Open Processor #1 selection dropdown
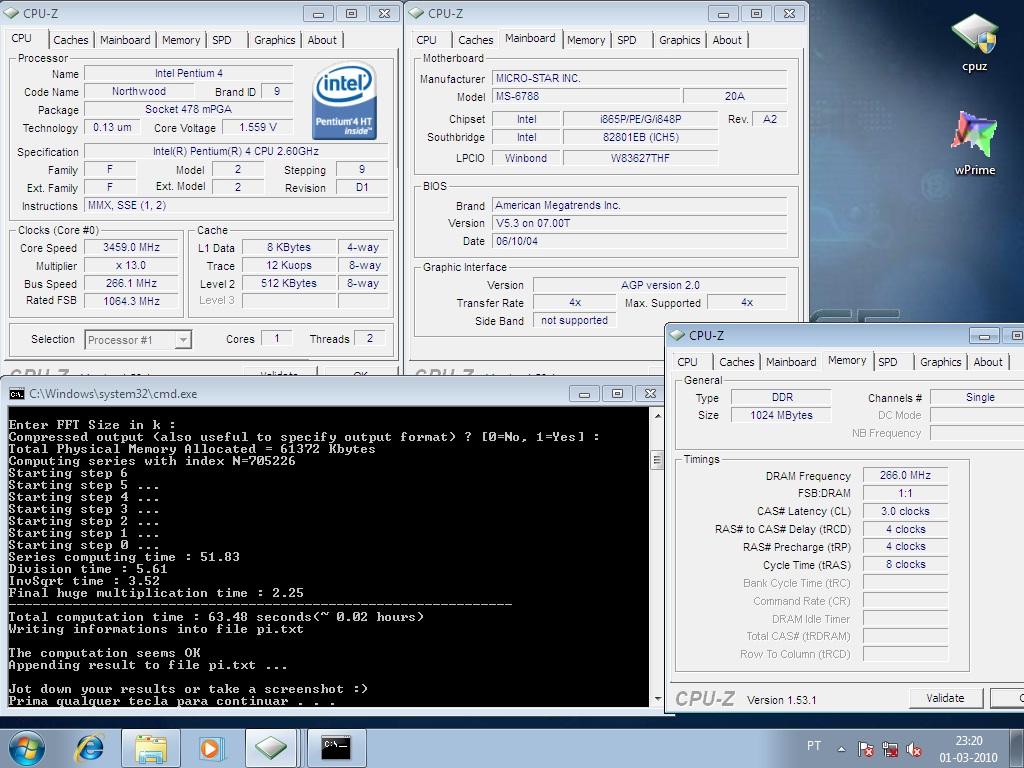 pyautogui.click(x=137, y=340)
